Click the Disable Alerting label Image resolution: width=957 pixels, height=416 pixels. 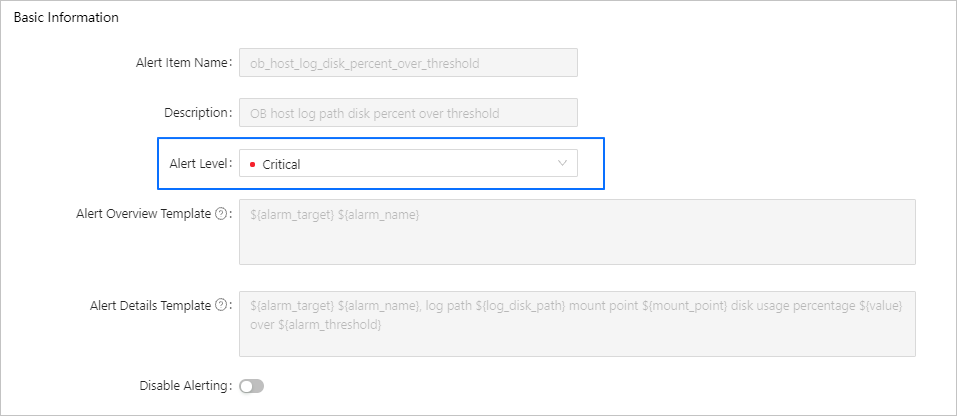pyautogui.click(x=186, y=386)
